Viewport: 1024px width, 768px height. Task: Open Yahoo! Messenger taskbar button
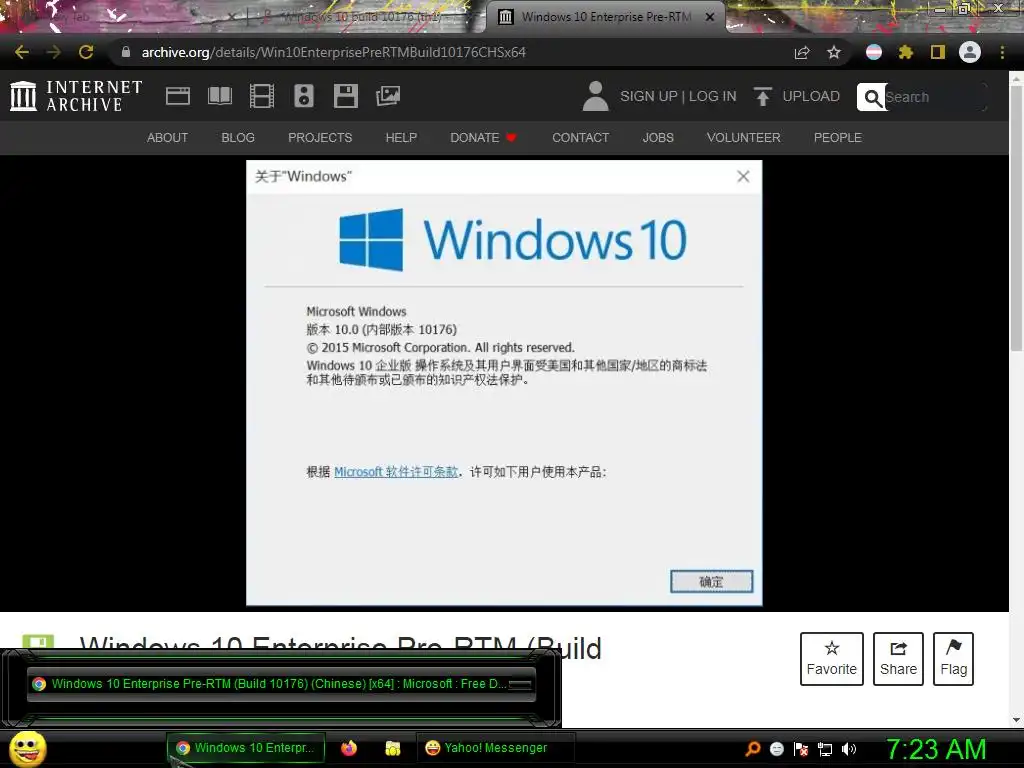(495, 748)
